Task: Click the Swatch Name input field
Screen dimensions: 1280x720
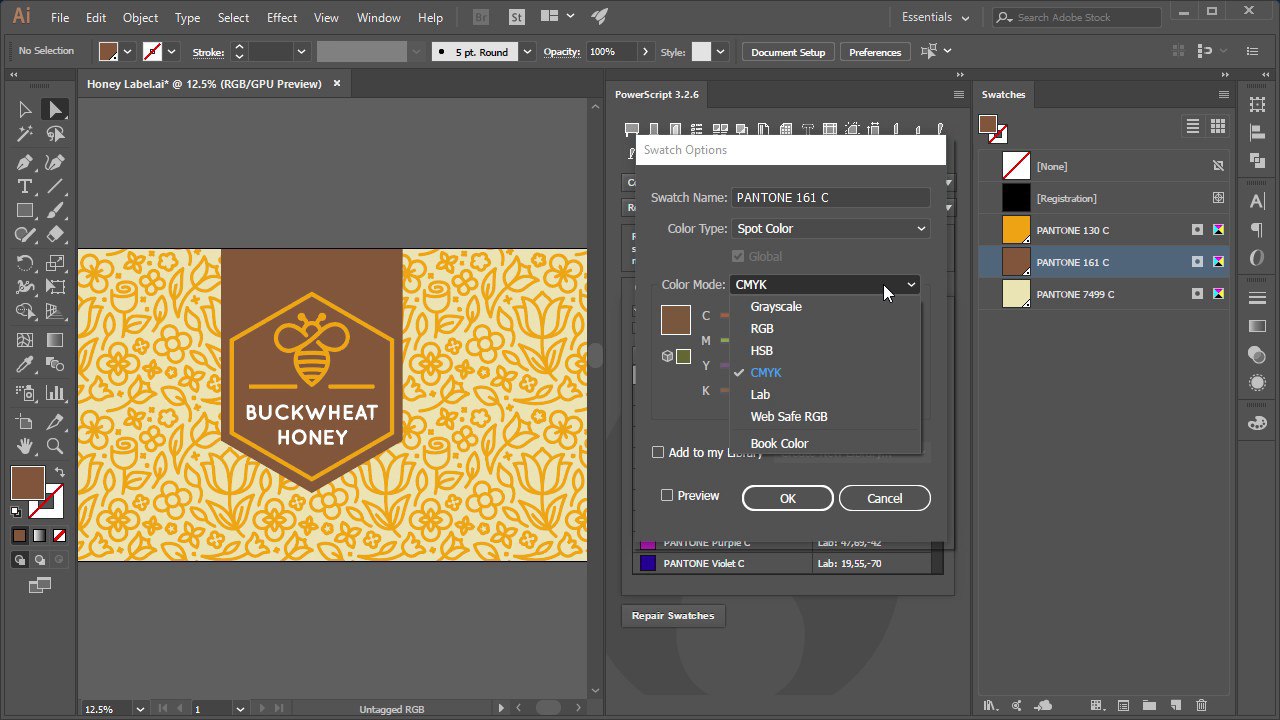Action: 831,198
